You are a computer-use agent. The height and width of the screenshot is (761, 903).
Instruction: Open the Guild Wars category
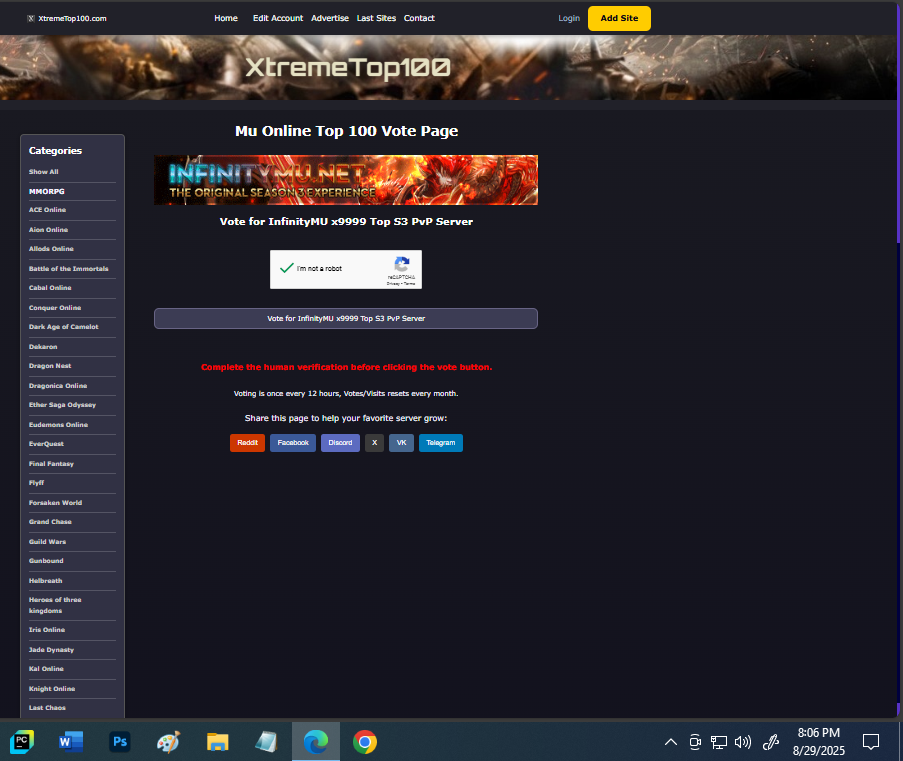(x=47, y=542)
